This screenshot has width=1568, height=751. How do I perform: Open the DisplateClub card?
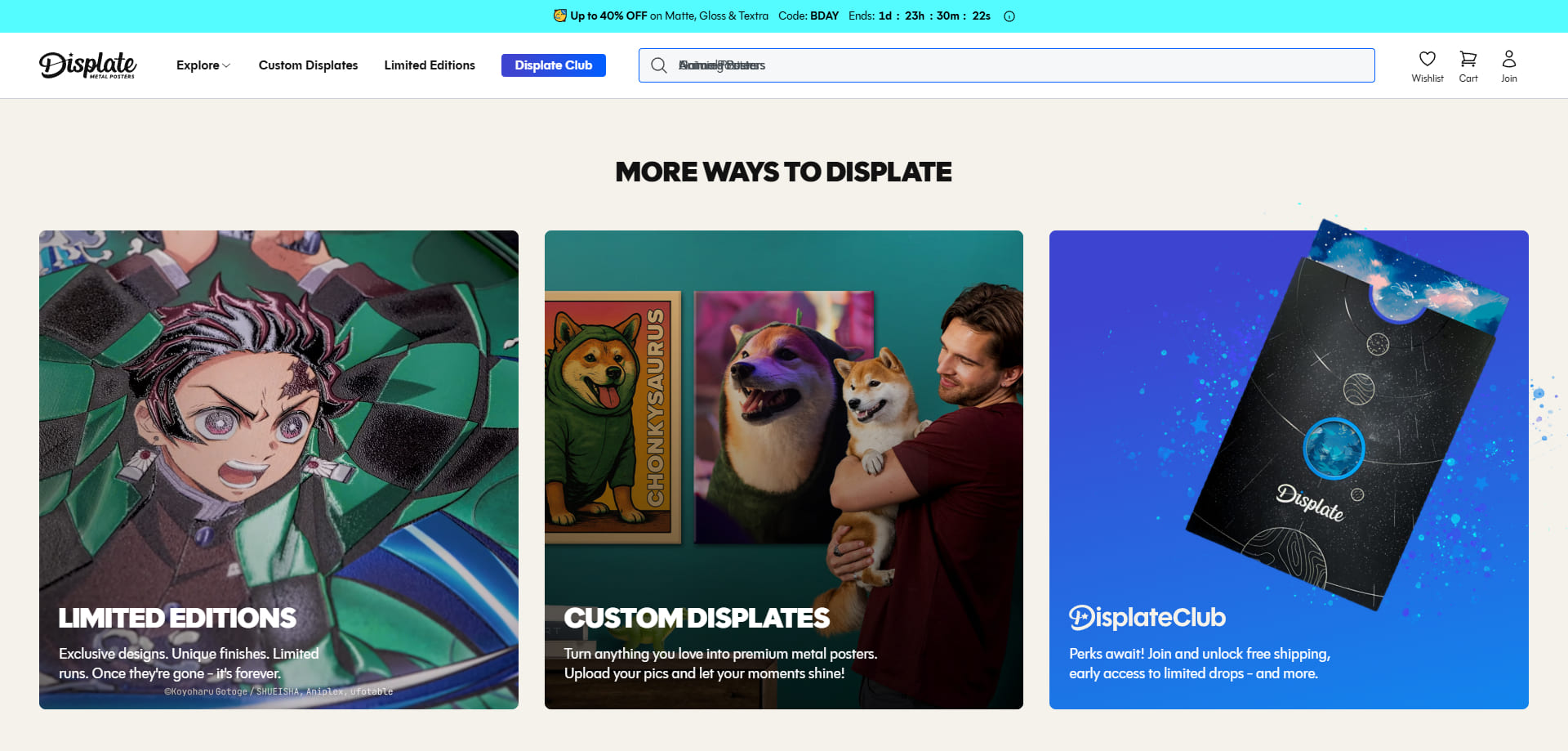click(x=1289, y=470)
